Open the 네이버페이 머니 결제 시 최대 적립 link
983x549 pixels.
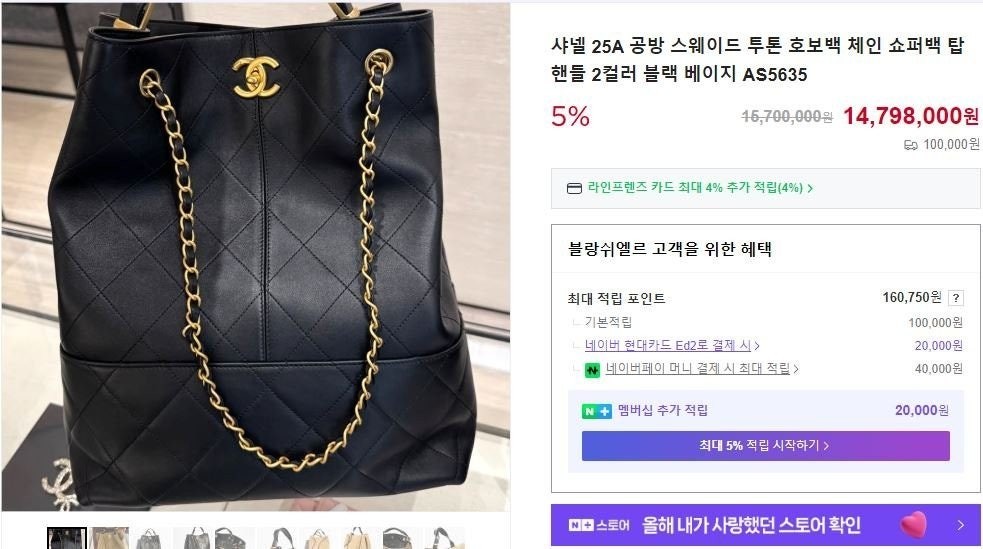[x=698, y=369]
